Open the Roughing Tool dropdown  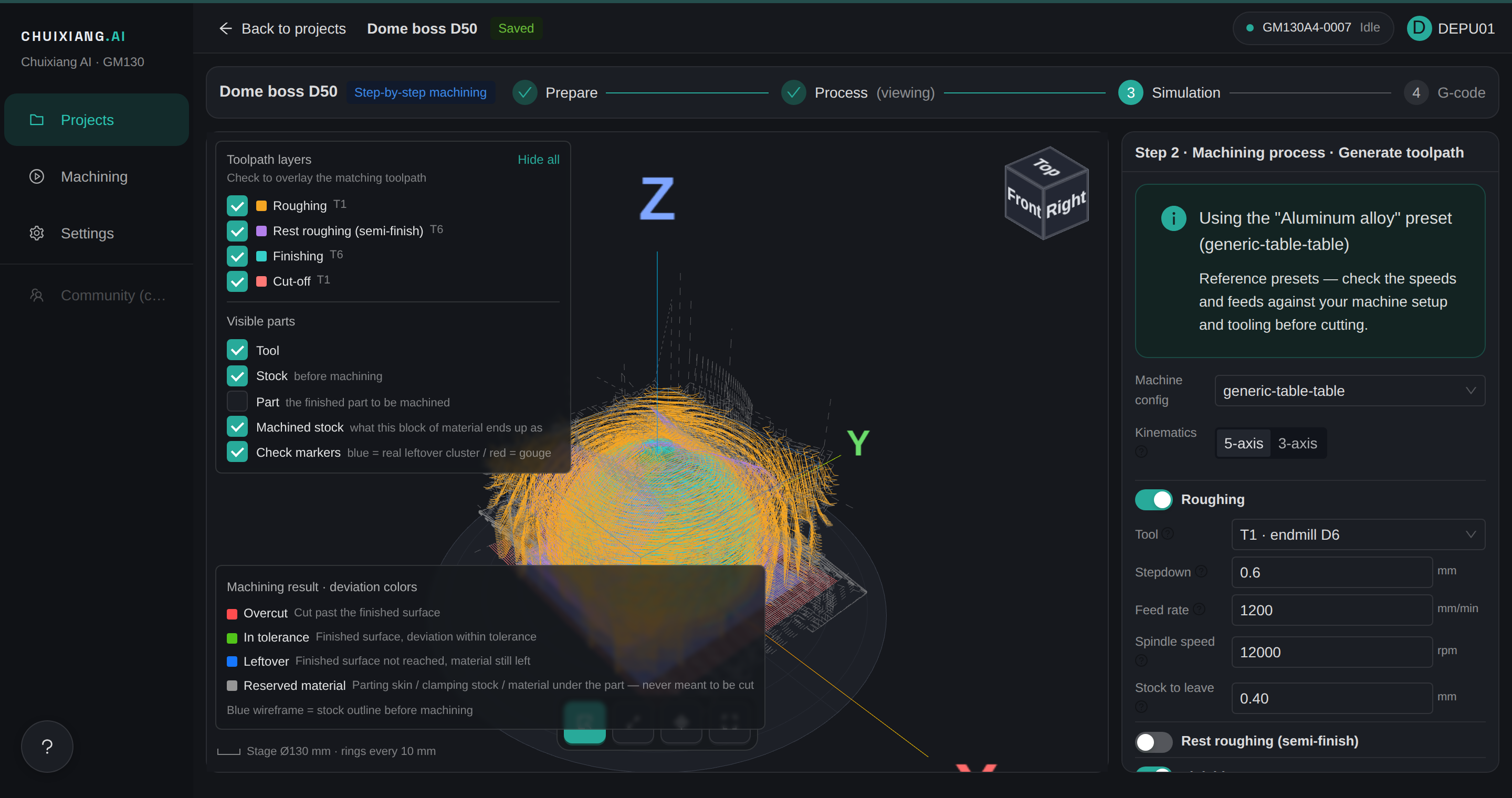pos(1358,534)
